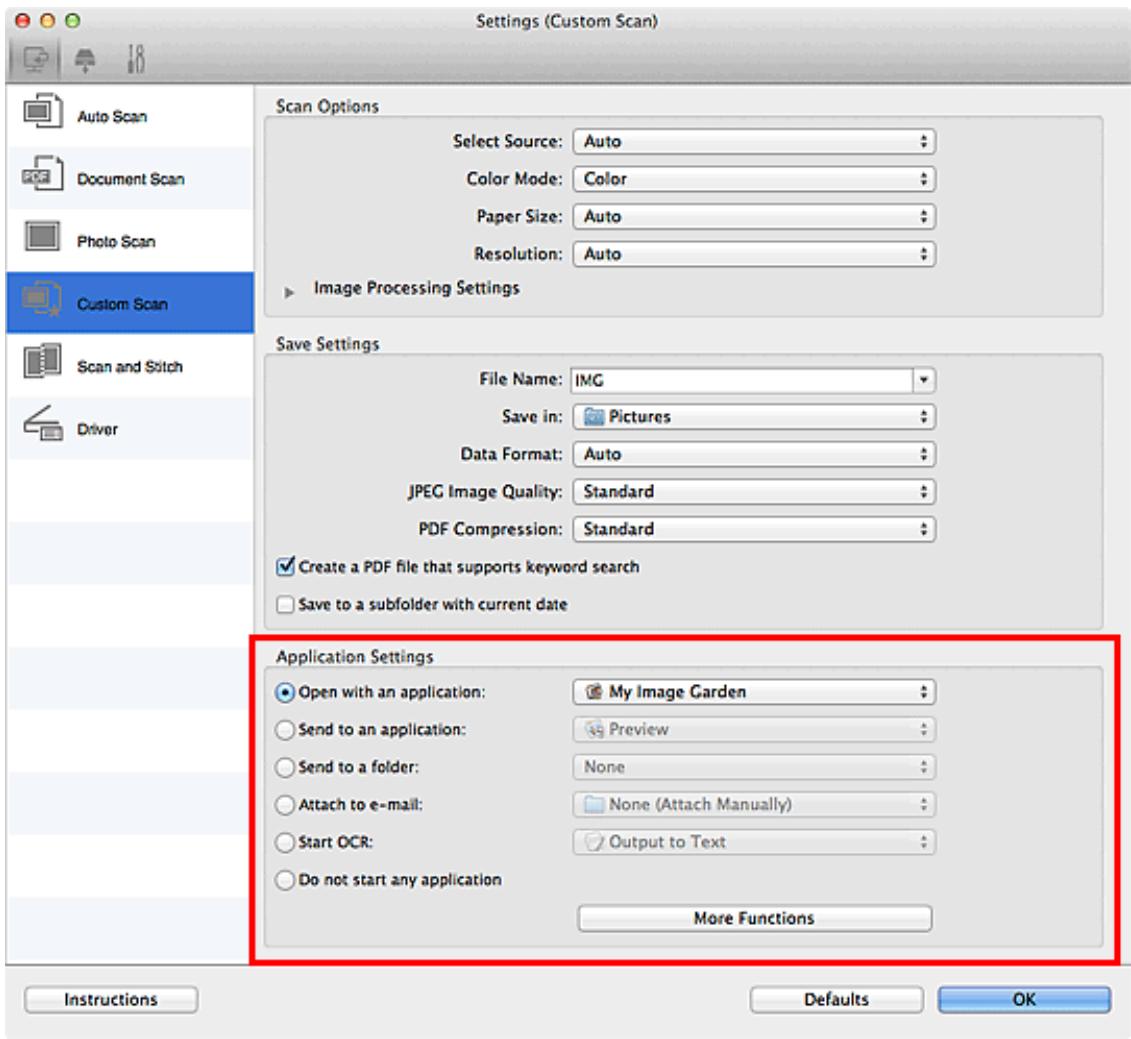
Task: Click the Photo Scan icon
Action: point(43,236)
